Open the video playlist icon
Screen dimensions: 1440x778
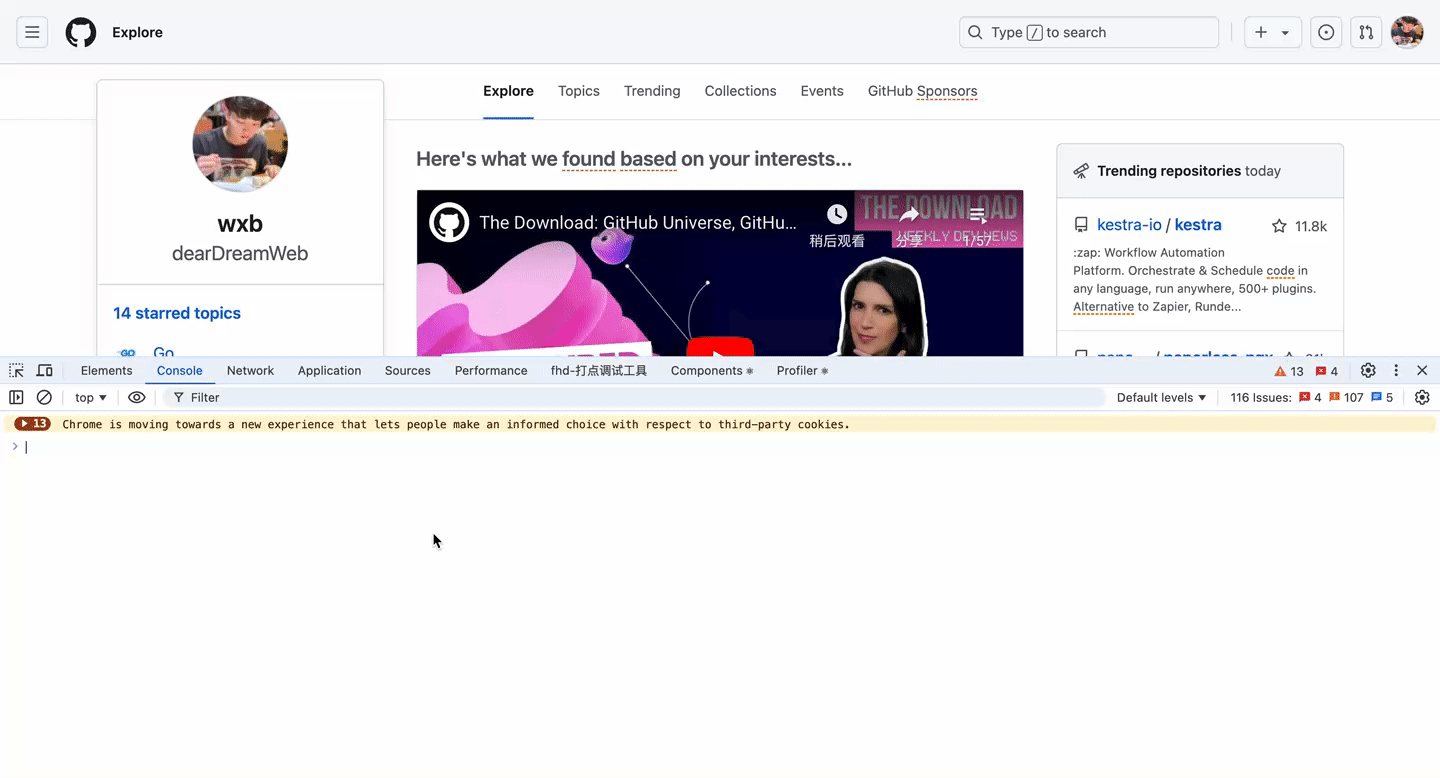978,214
